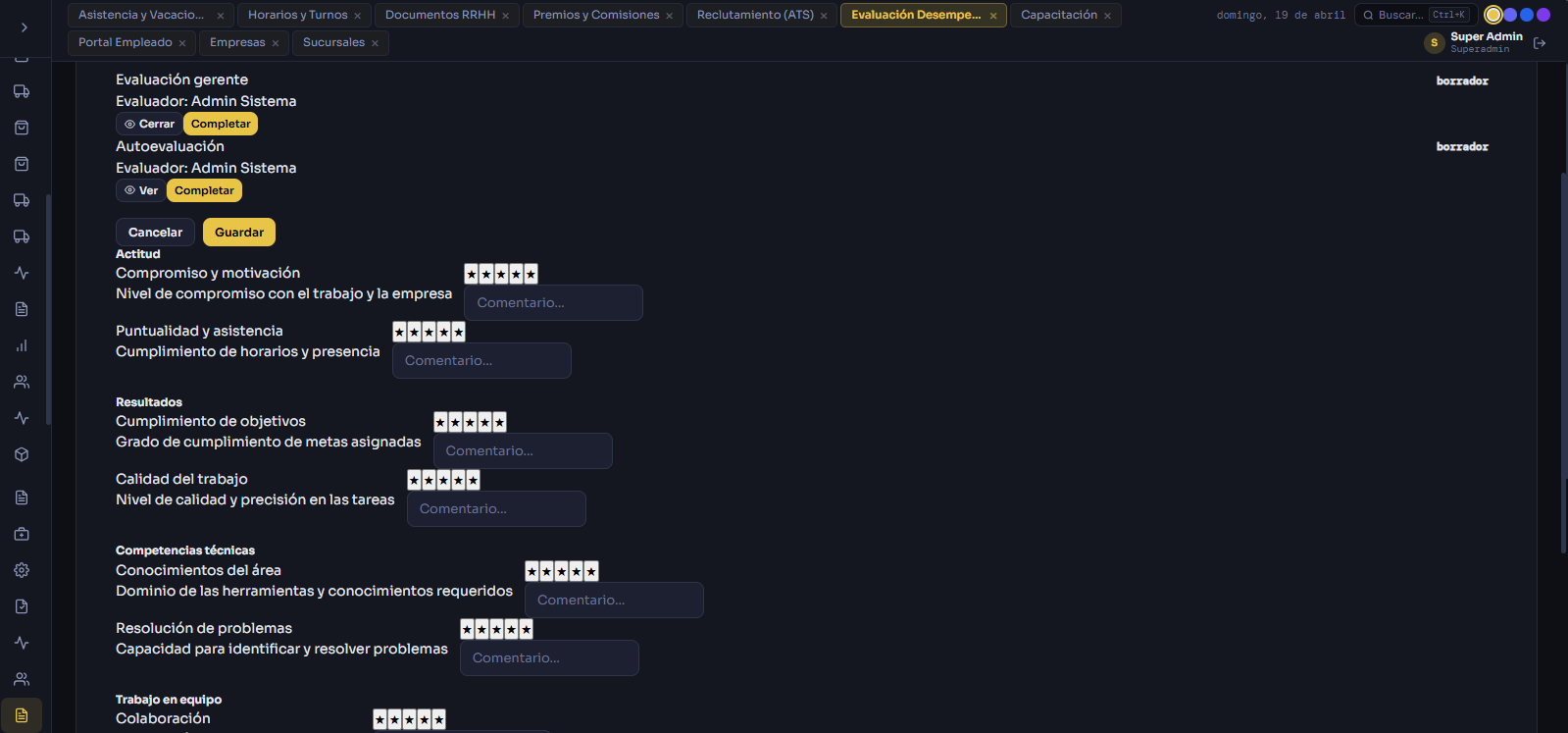
Task: Select the violet theme color dot
Action: (x=1543, y=15)
